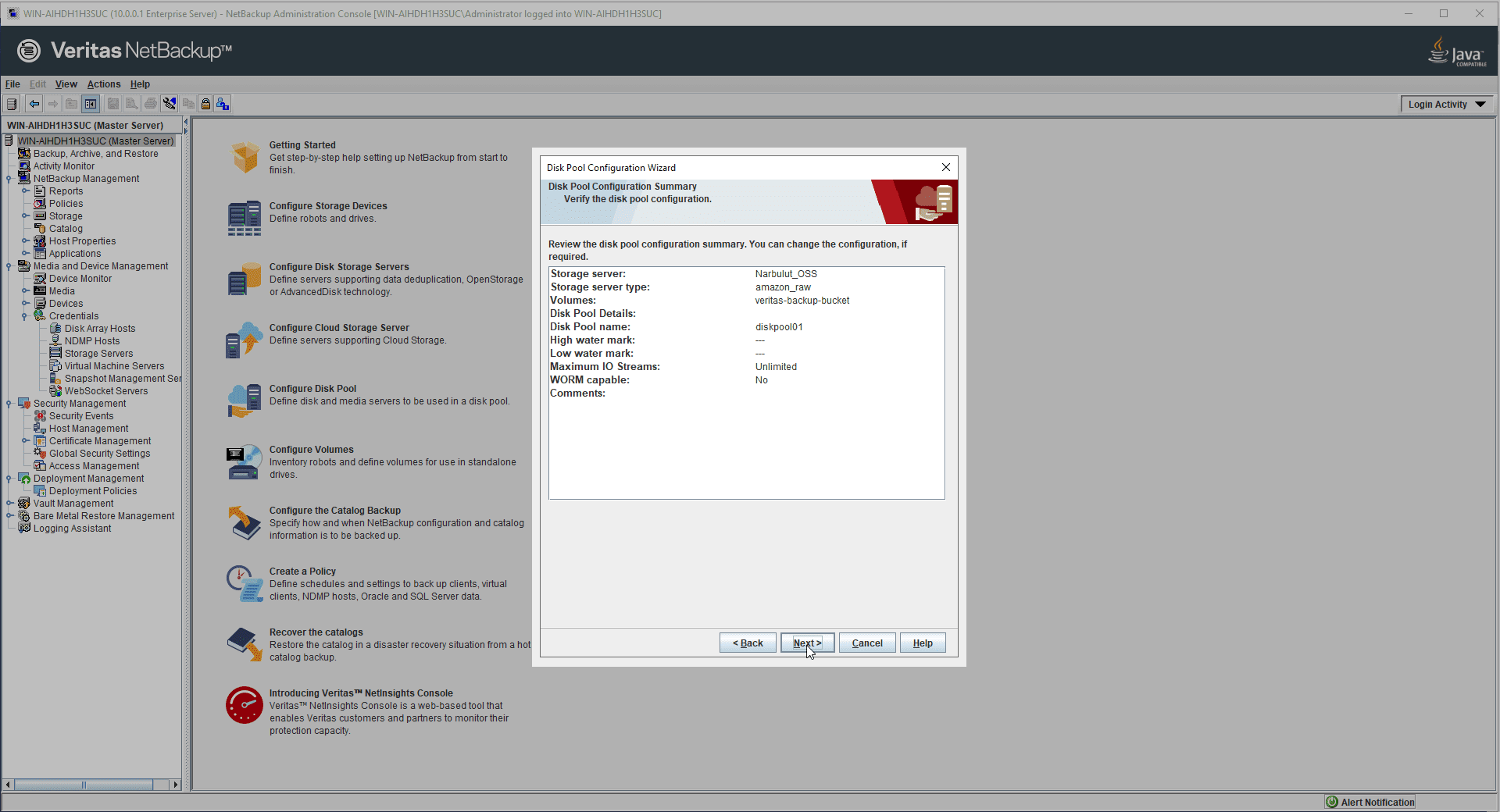Click the Configure Cloud Storage Server icon

(x=245, y=340)
